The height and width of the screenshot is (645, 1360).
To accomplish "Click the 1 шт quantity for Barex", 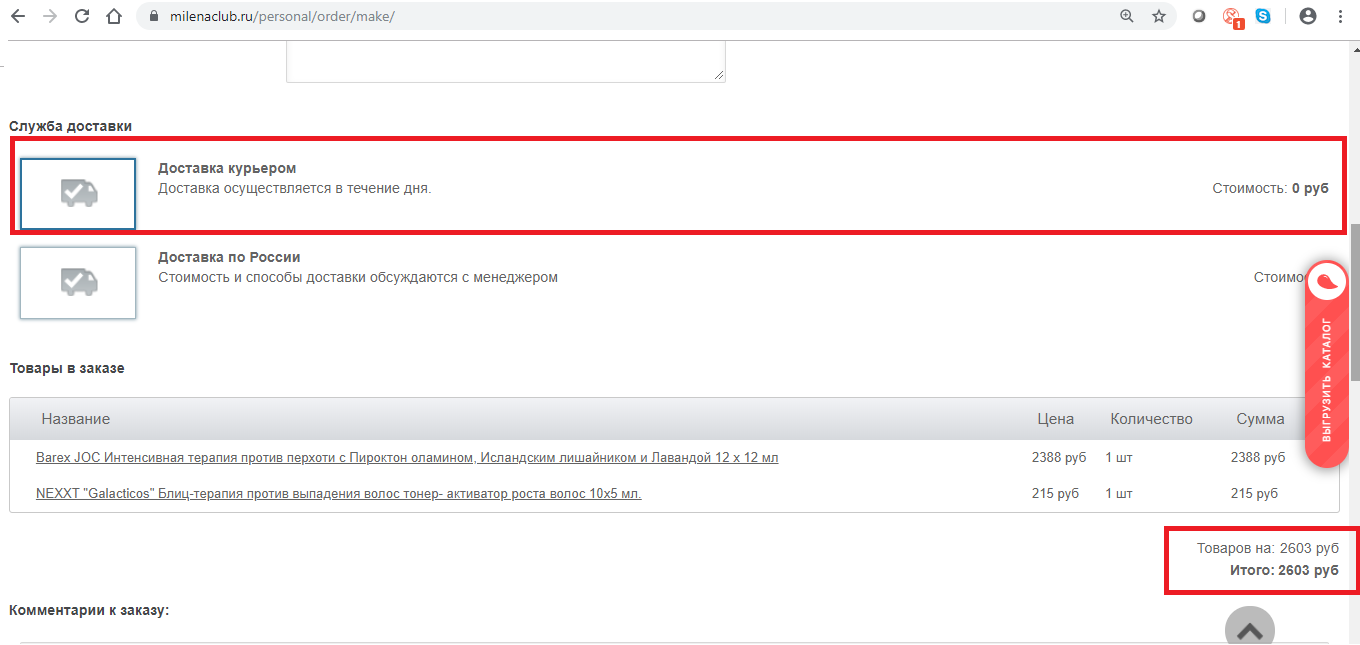I will coord(1119,457).
